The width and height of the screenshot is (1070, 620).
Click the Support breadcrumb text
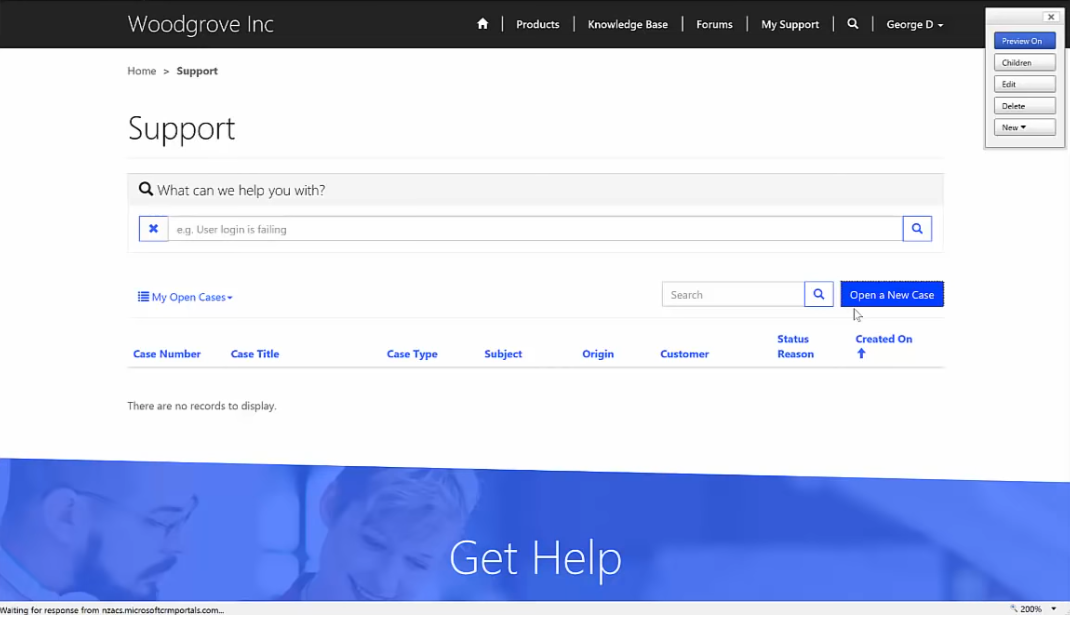coord(197,71)
